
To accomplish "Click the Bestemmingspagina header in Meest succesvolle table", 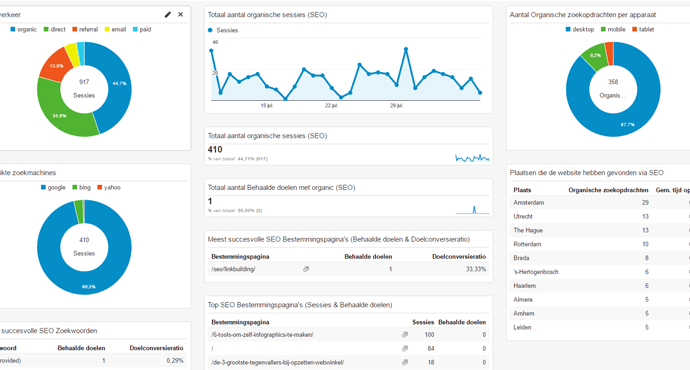I will coord(240,256).
